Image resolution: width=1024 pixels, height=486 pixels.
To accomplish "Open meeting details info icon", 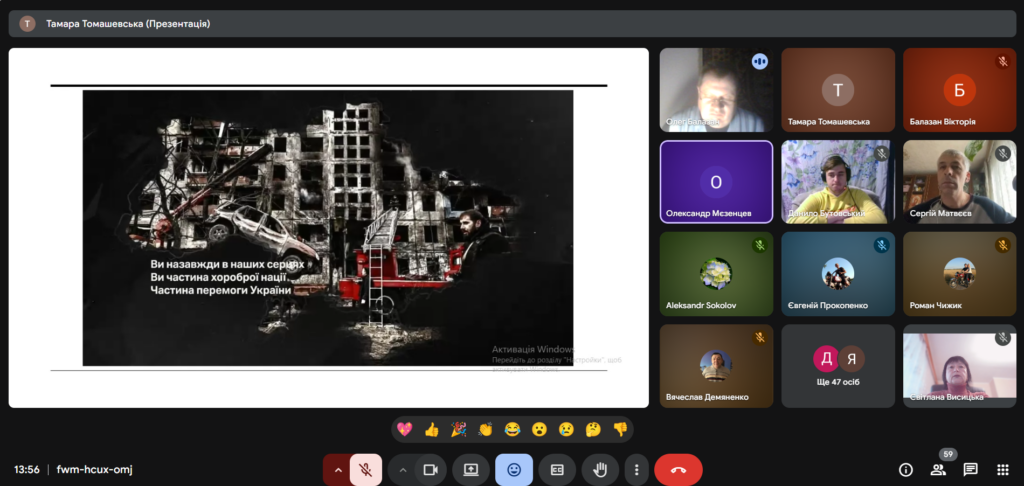I will point(906,469).
